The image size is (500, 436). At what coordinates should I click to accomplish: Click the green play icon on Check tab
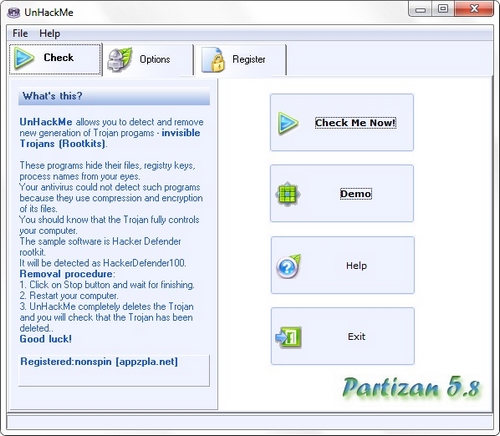24,58
